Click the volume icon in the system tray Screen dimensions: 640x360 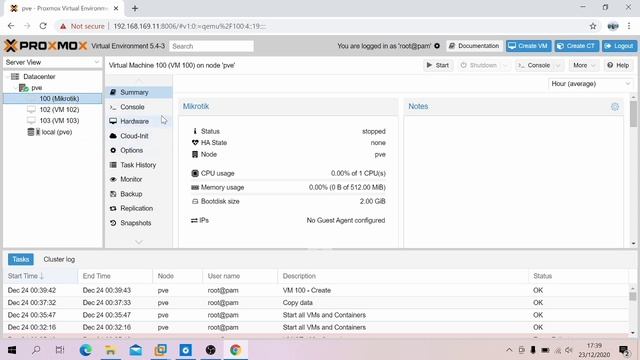(x=569, y=350)
